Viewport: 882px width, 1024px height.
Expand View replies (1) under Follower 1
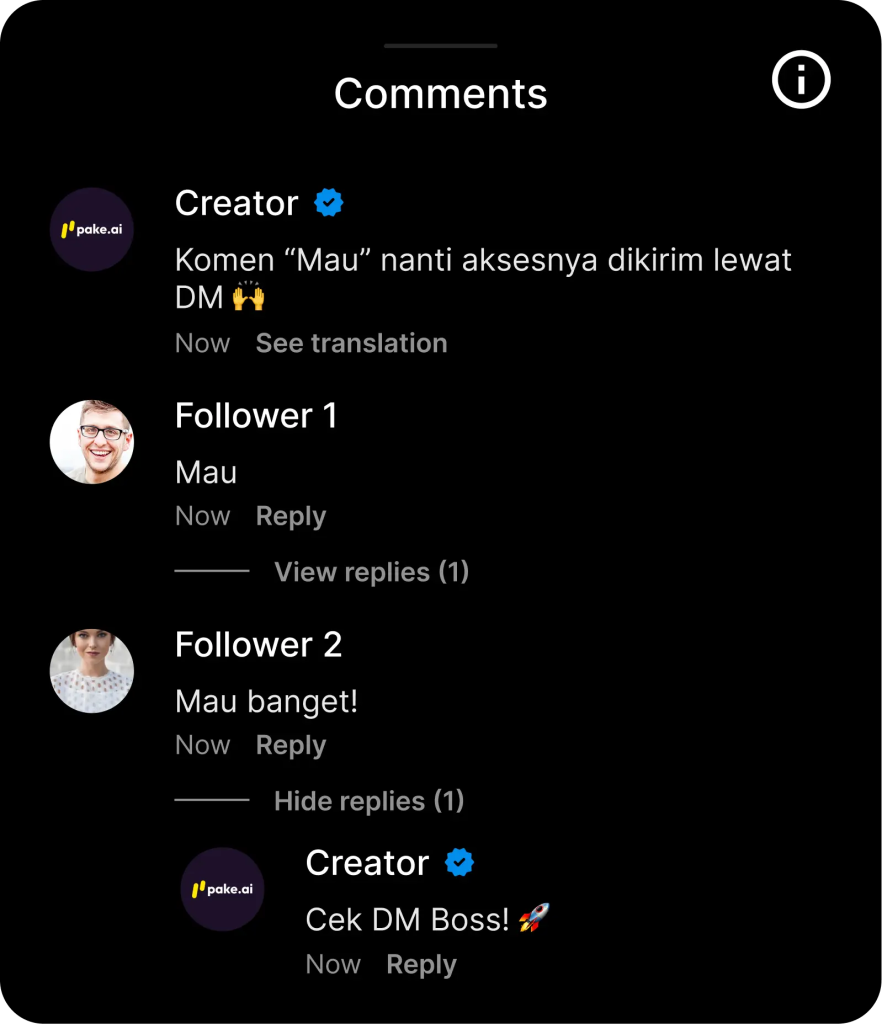[371, 572]
